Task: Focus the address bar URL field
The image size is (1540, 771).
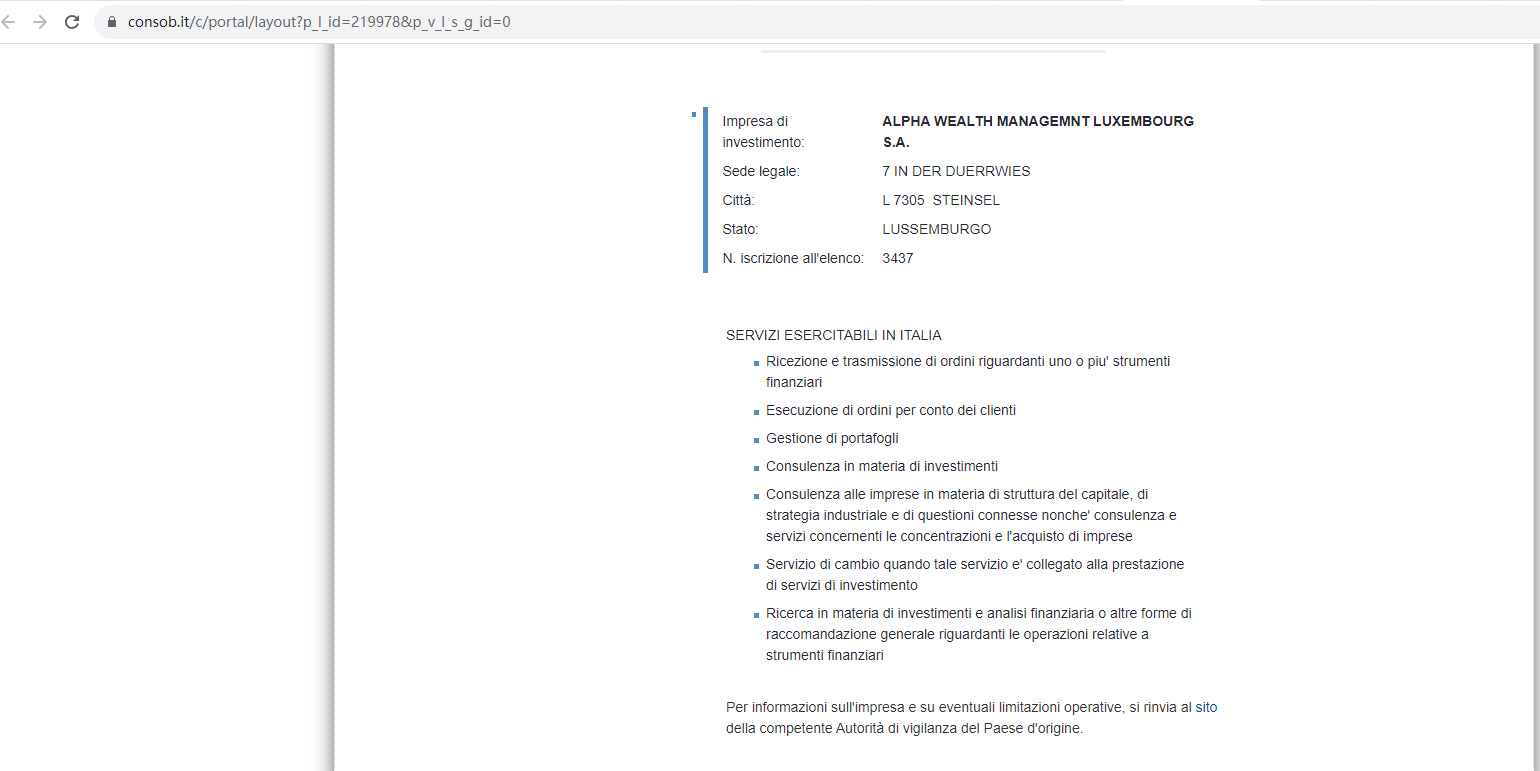Action: click(x=817, y=22)
